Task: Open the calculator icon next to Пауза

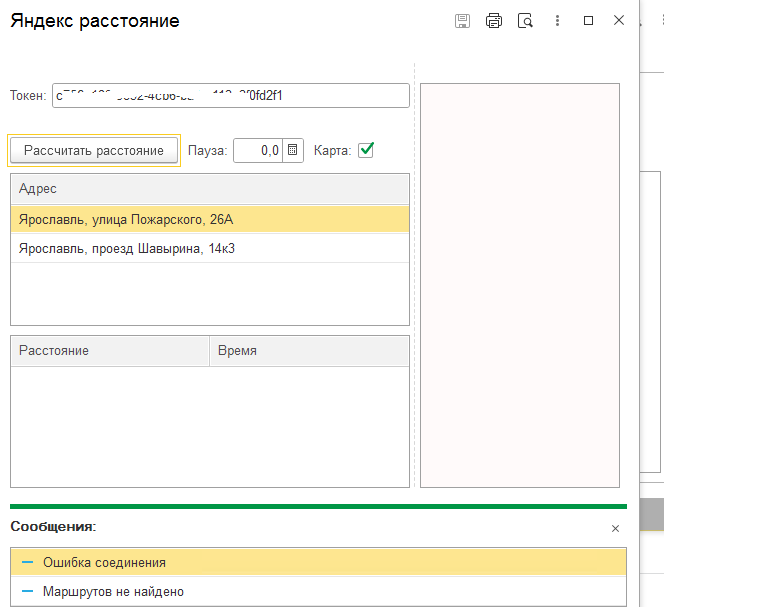Action: [292, 150]
